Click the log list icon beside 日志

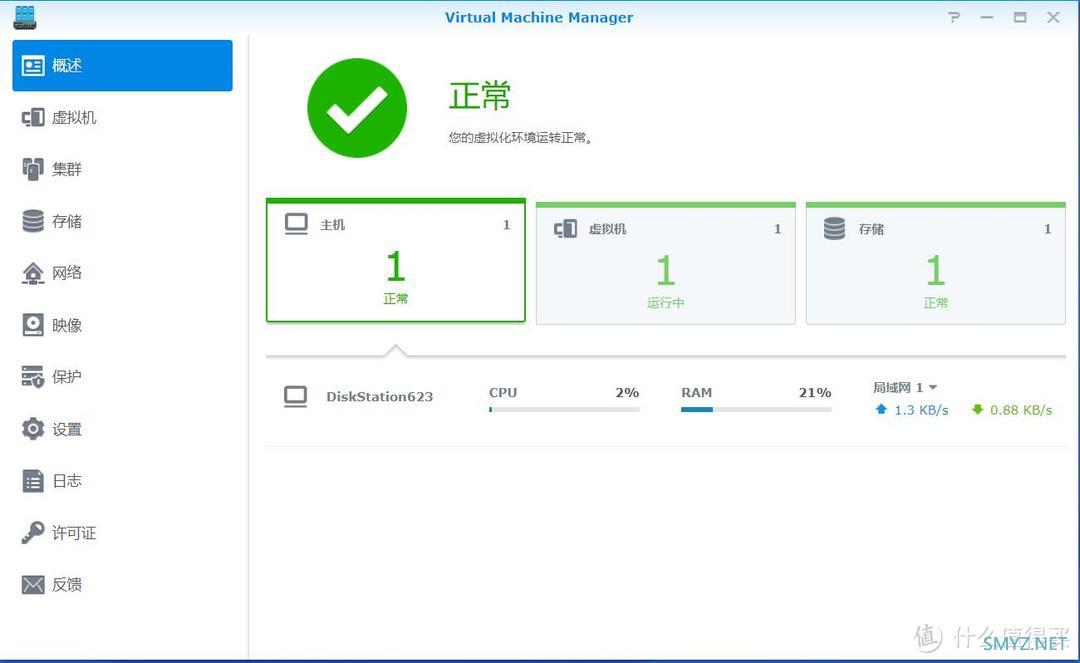pos(33,481)
